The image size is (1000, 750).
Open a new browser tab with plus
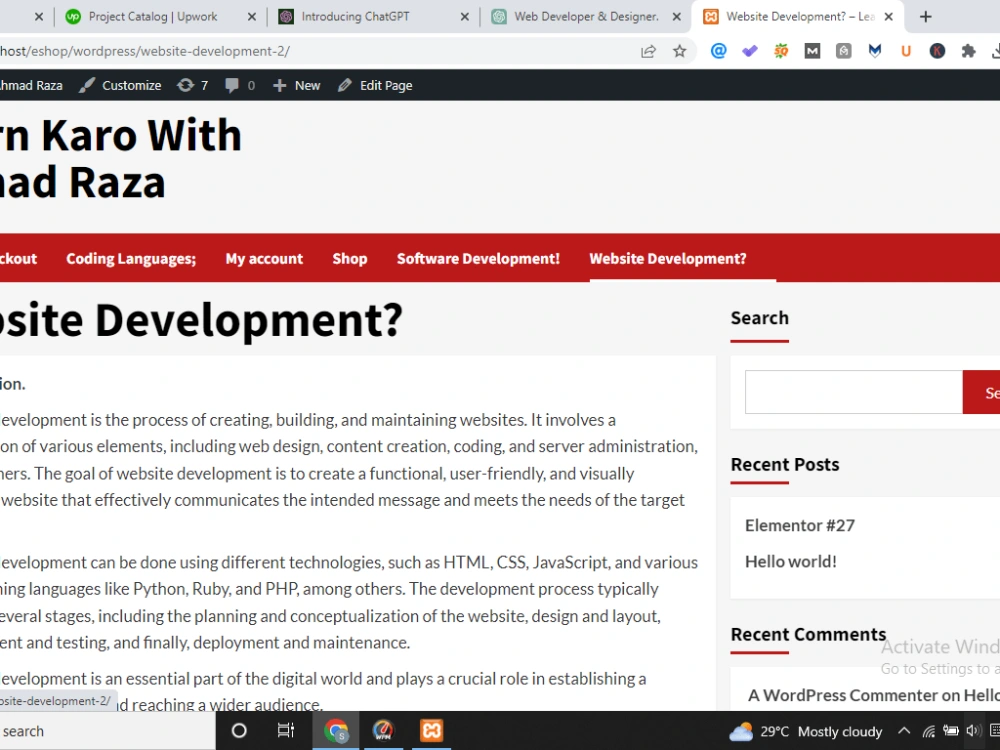926,17
